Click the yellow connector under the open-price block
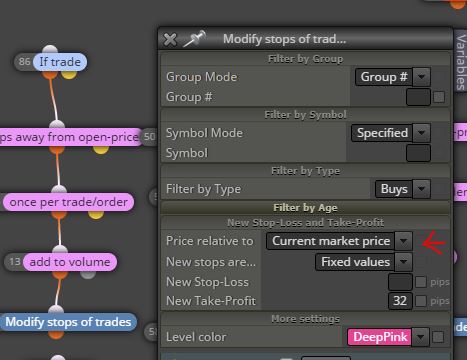Image resolution: width=467 pixels, height=360 pixels. click(101, 149)
